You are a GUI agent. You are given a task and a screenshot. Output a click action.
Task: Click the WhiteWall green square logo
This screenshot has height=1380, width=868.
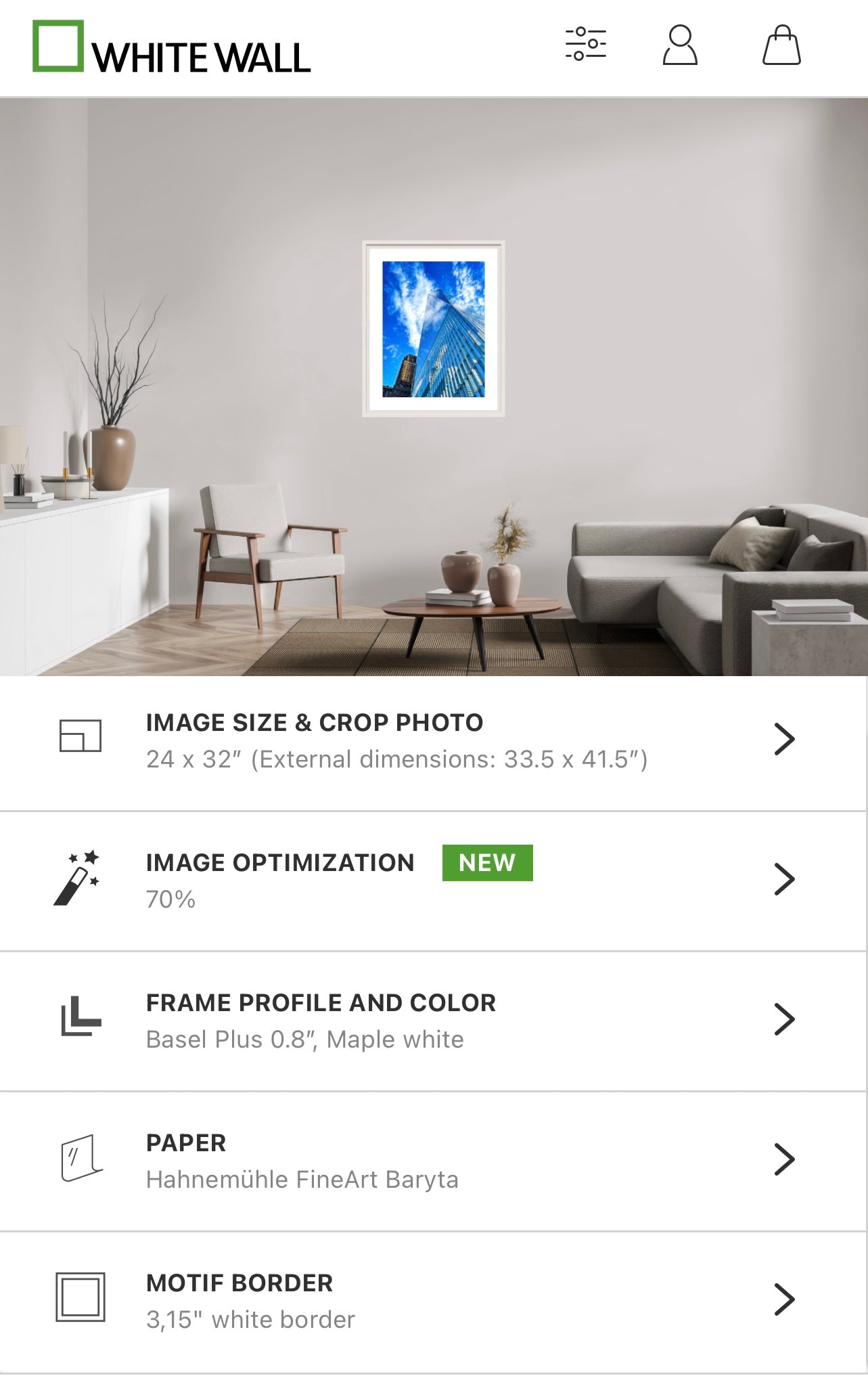pos(58,45)
